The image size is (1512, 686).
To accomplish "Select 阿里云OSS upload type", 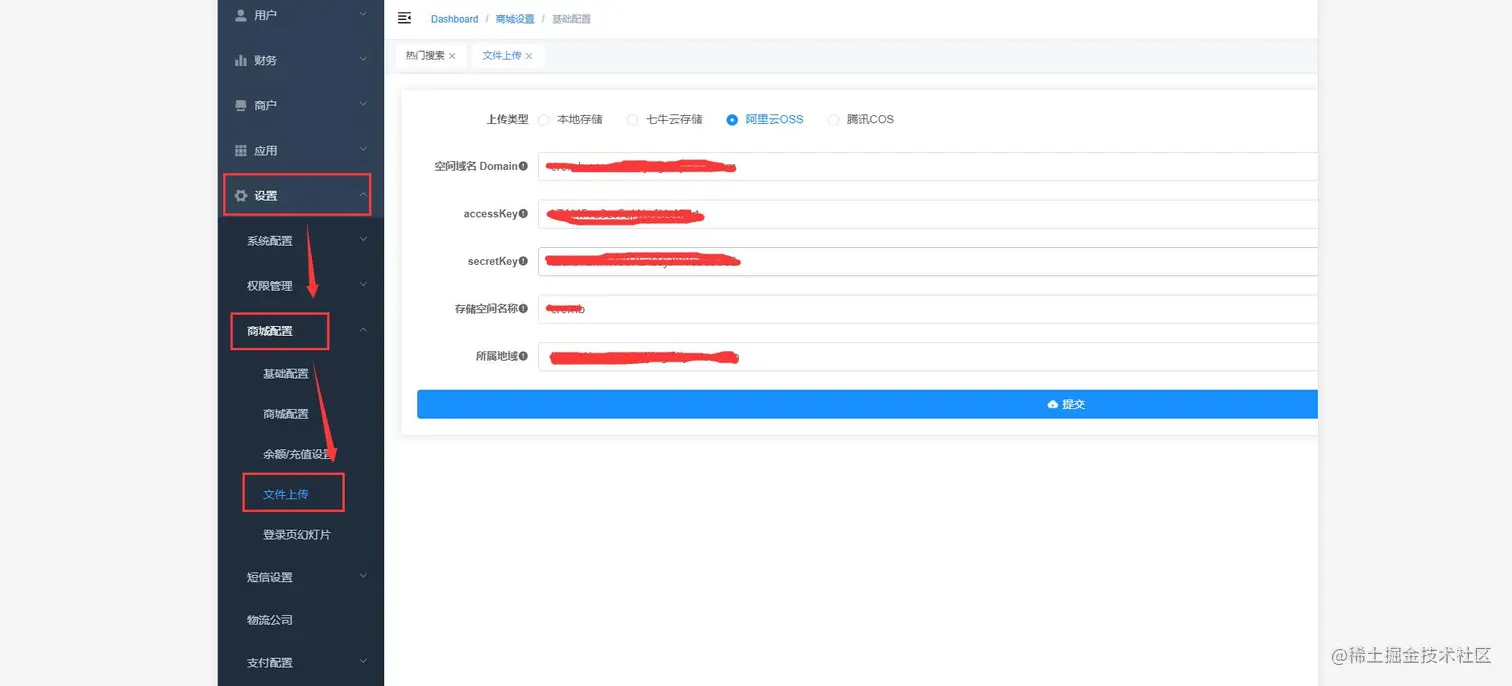I will point(732,120).
